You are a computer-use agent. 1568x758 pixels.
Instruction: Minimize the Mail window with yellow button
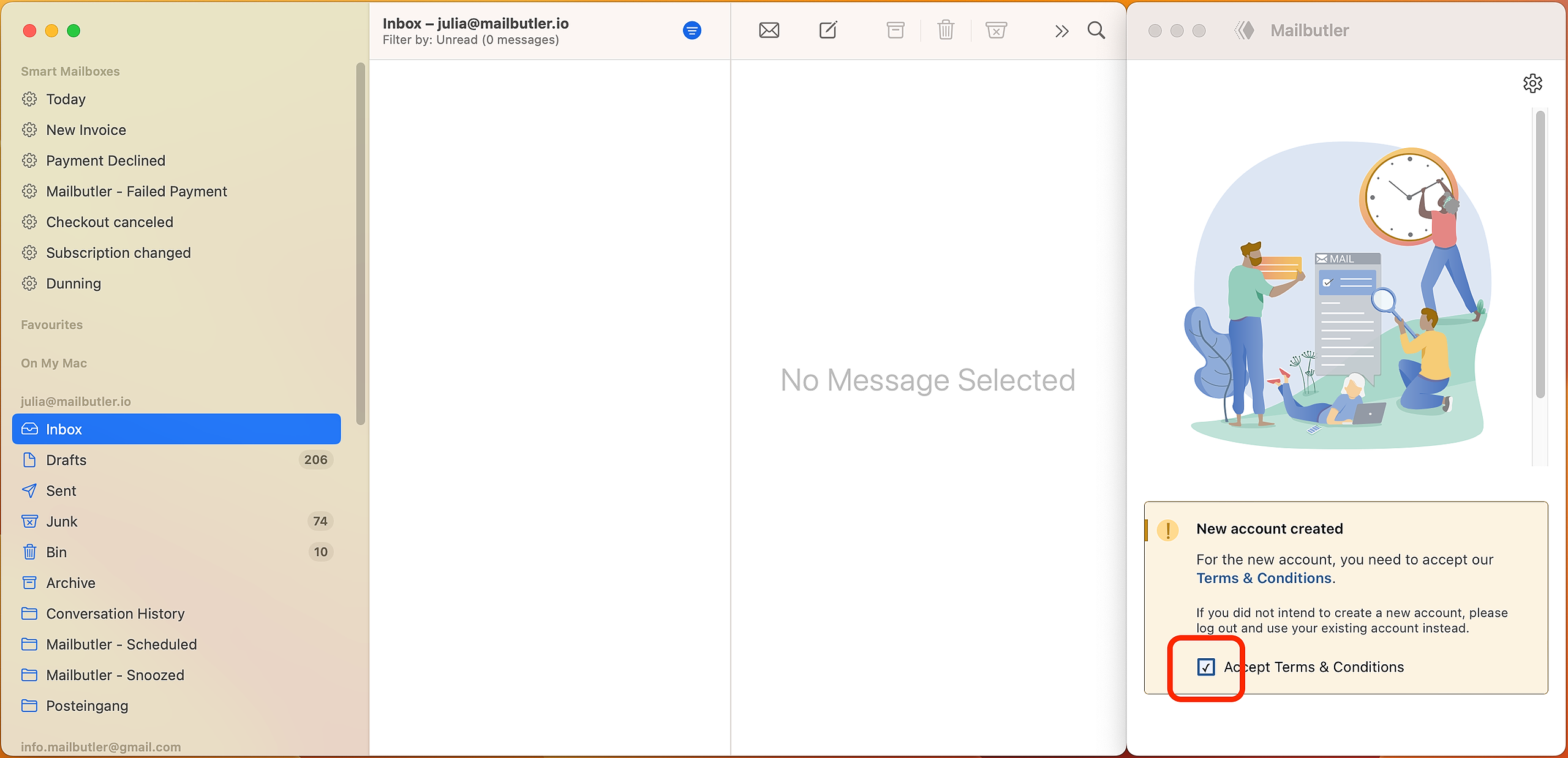51,31
